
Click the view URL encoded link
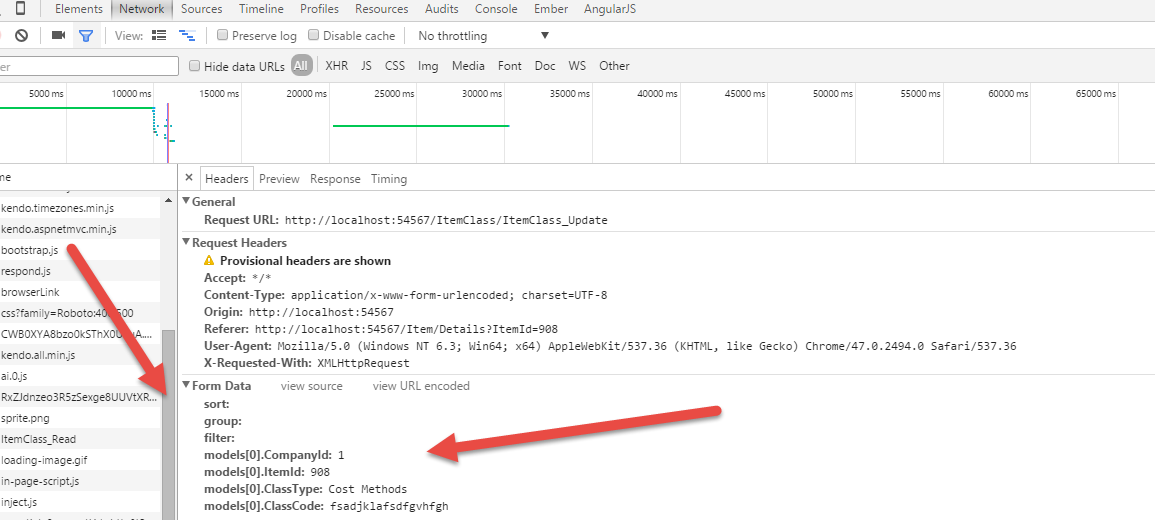point(421,386)
